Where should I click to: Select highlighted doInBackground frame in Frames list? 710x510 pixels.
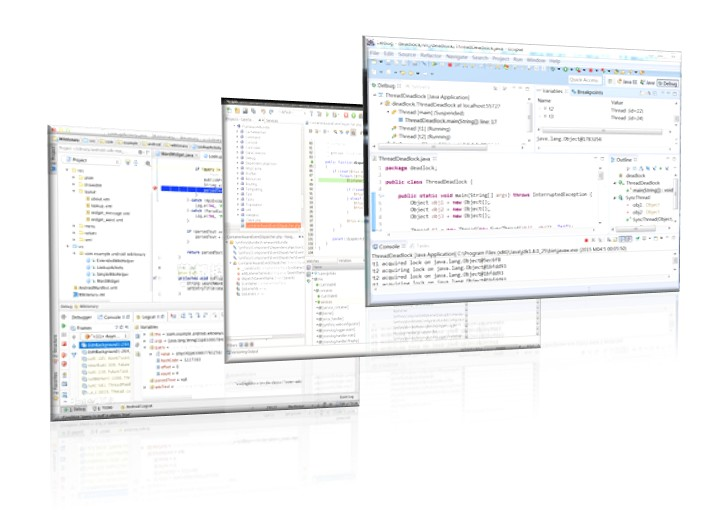[x=105, y=345]
